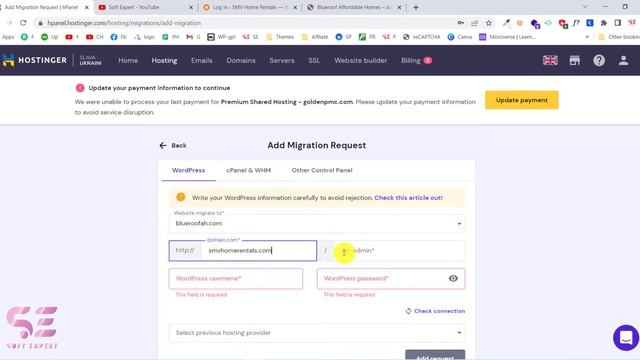Click the WordPress username field

point(236,278)
